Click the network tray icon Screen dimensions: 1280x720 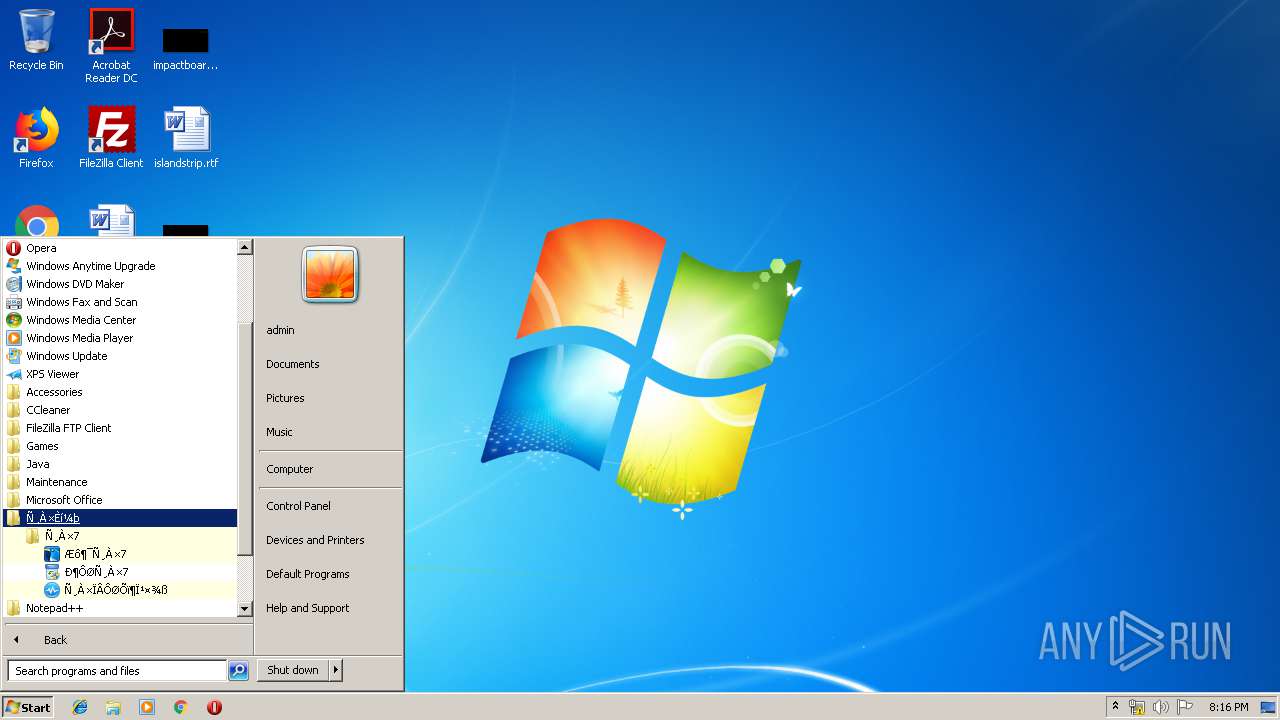1137,707
